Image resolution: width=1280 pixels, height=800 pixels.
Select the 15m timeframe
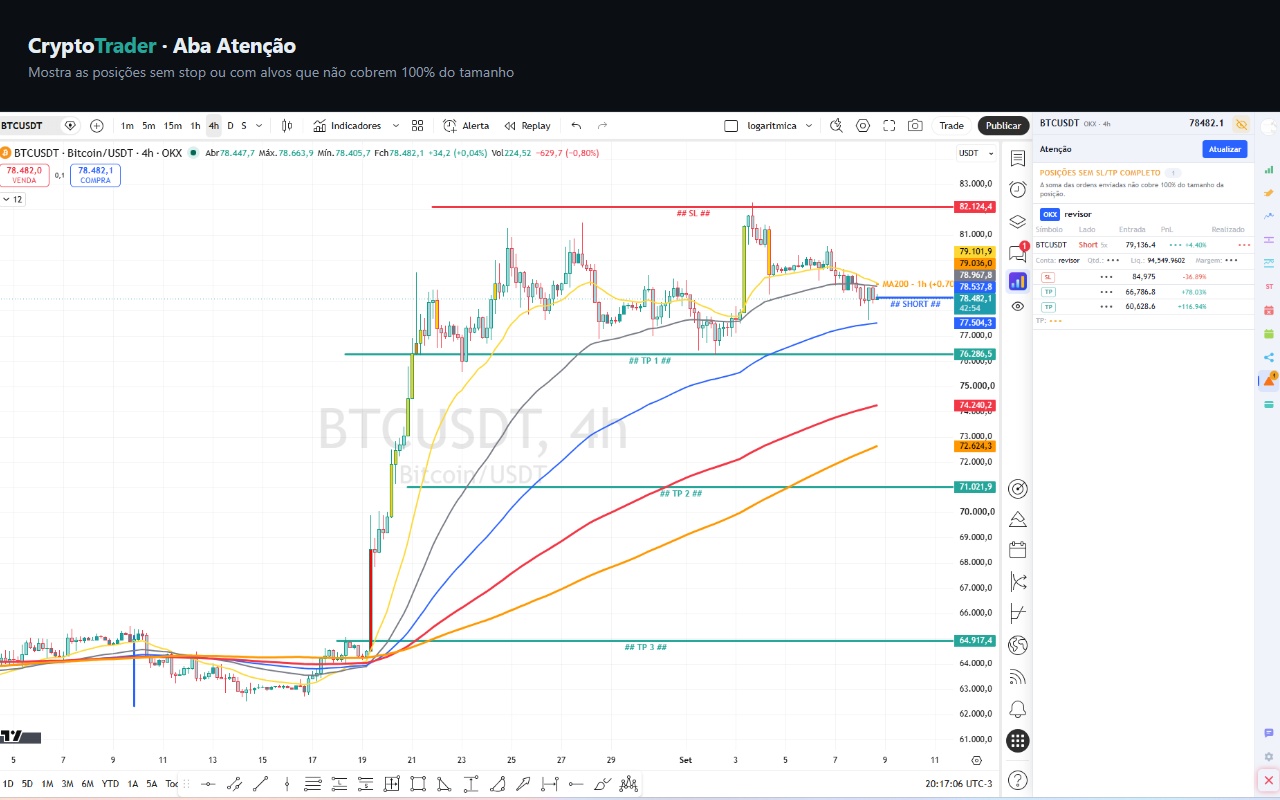point(173,126)
